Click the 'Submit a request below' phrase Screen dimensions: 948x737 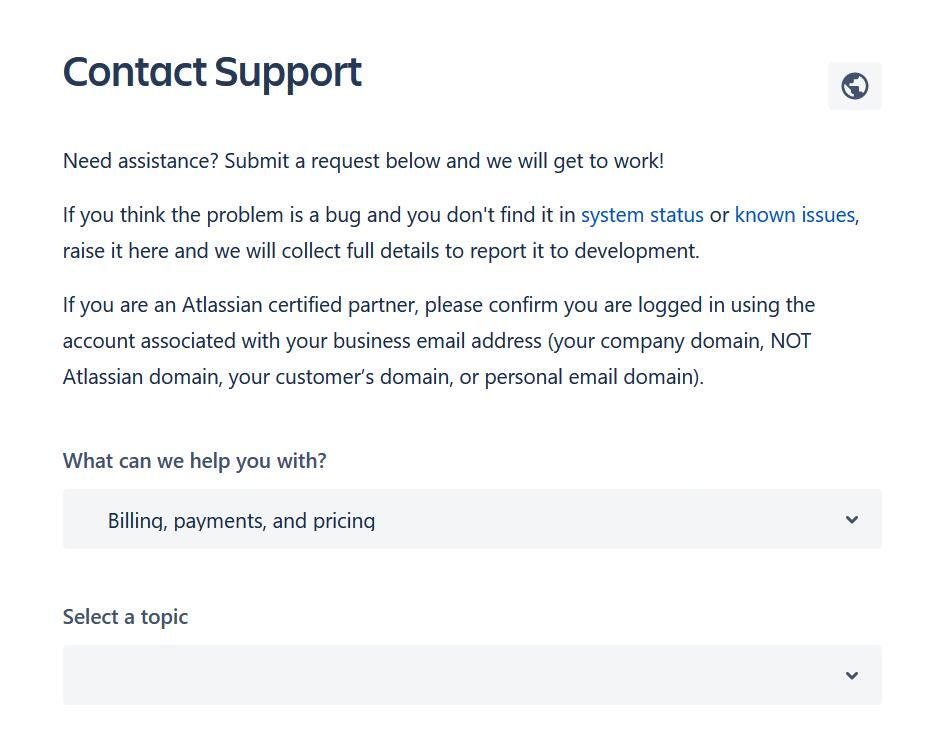coord(332,161)
